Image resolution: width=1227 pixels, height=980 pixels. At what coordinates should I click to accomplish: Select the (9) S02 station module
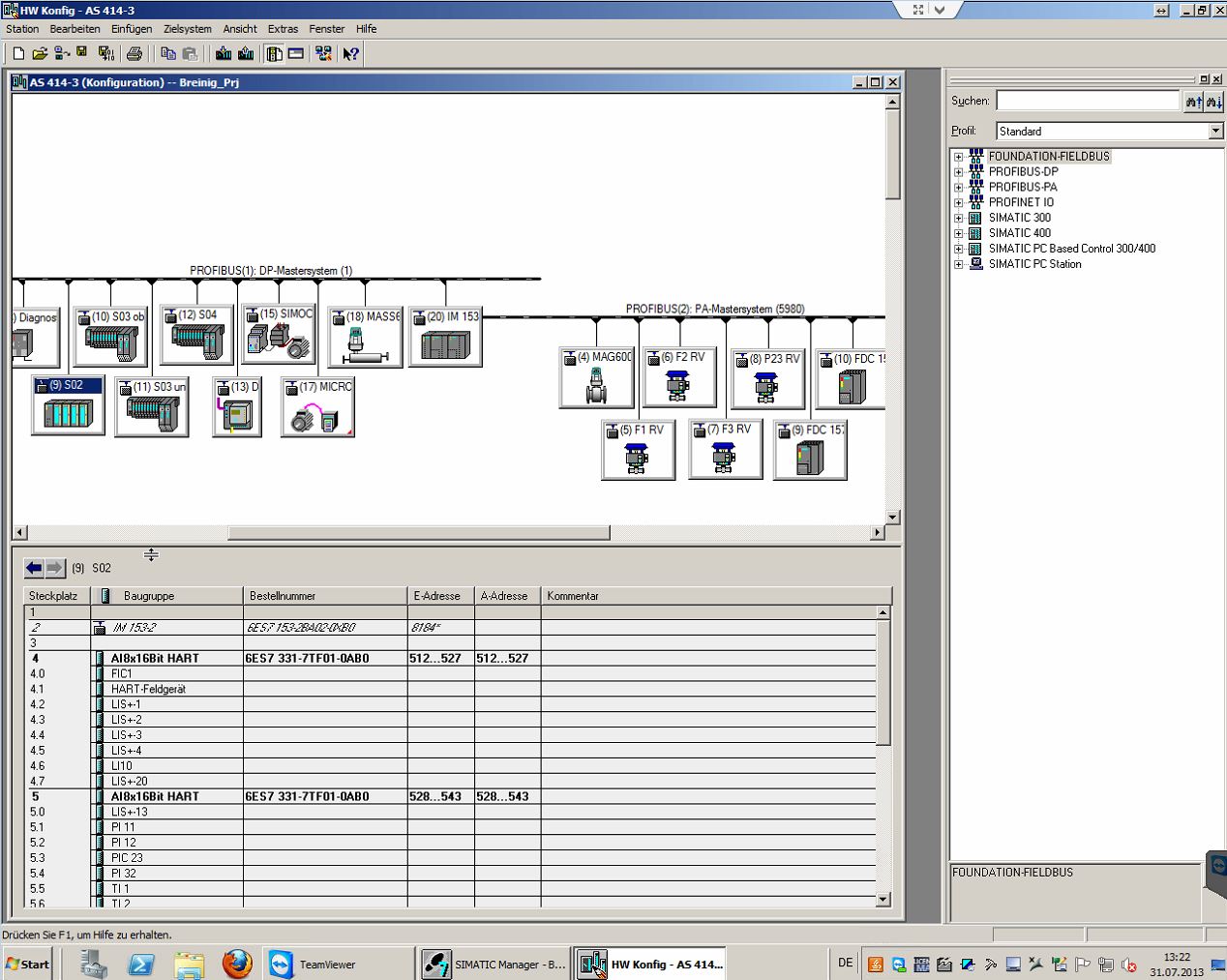coord(68,405)
